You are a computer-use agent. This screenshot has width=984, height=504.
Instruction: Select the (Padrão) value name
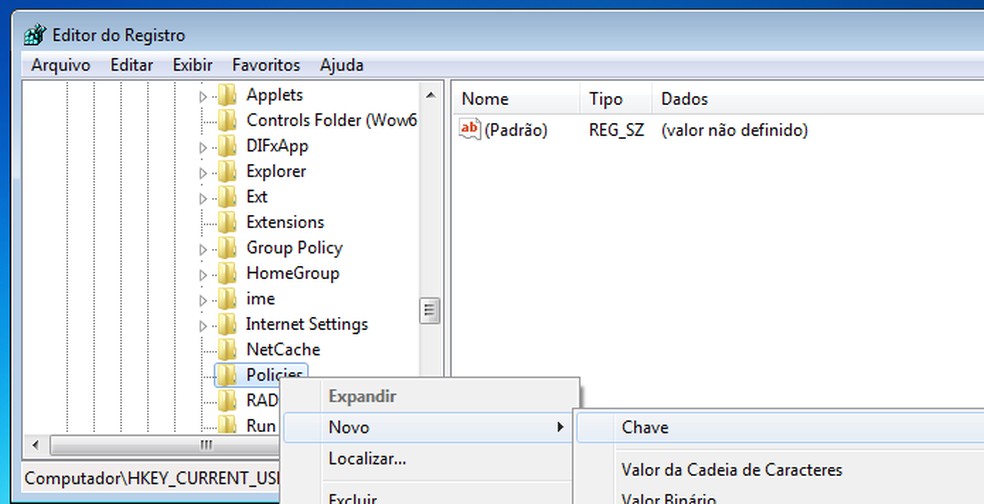click(x=516, y=131)
